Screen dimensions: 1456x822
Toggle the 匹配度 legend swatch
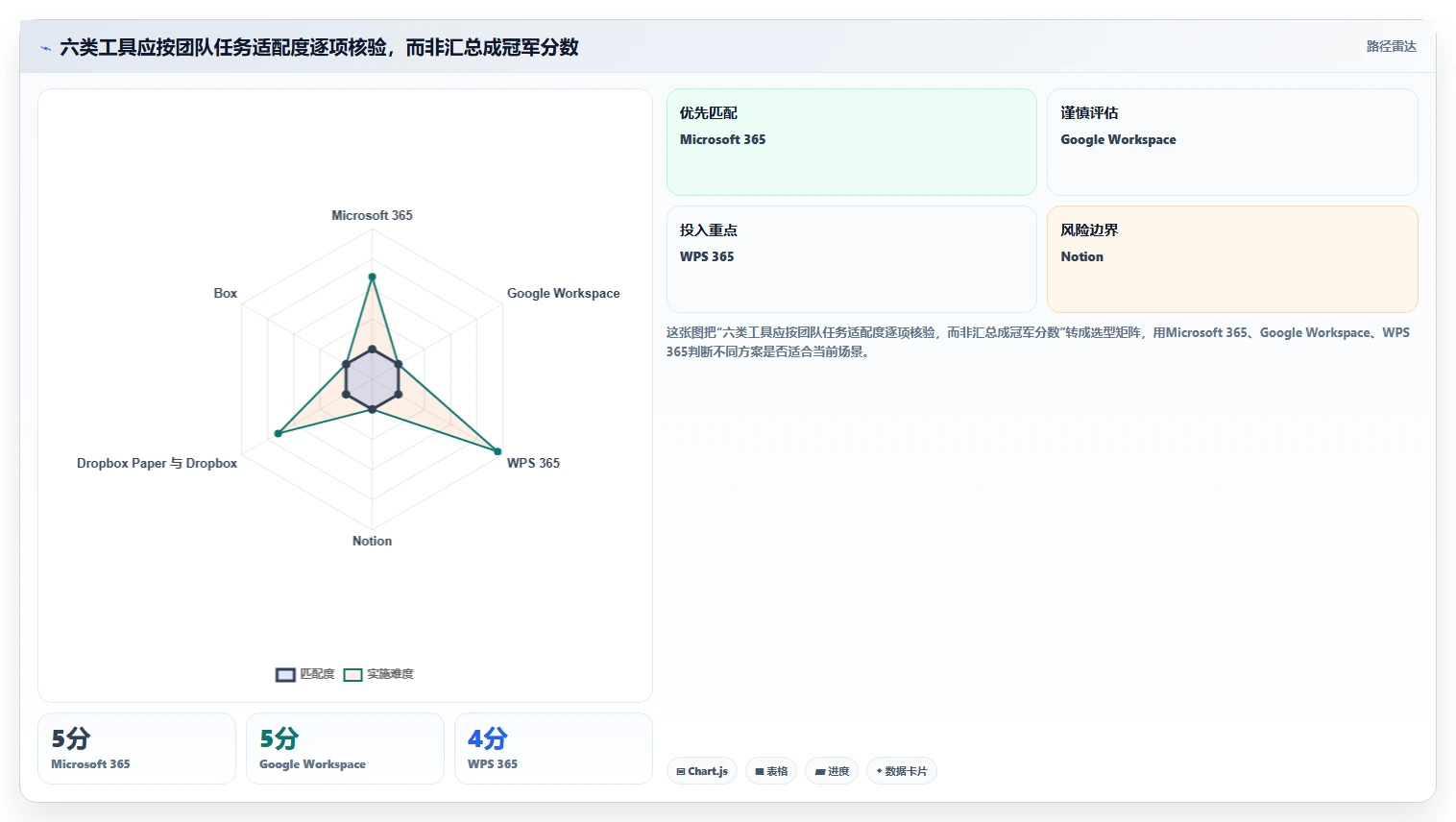285,675
